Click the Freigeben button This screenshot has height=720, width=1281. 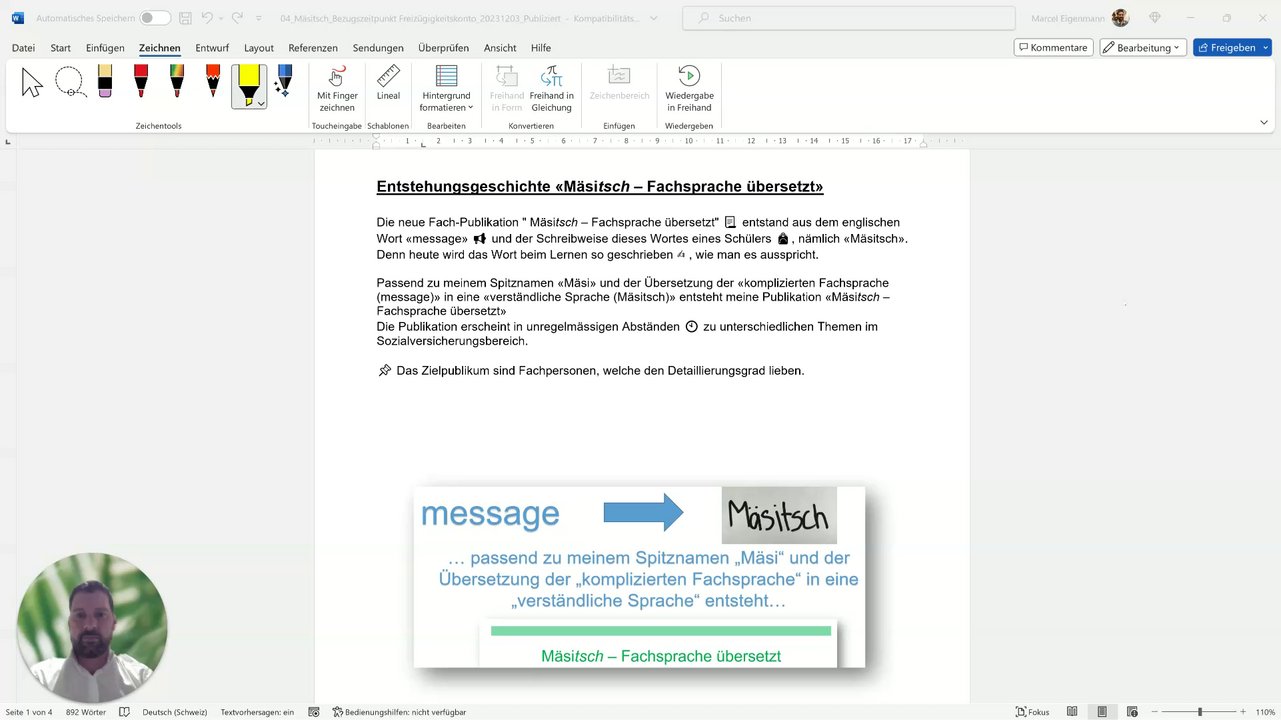pos(1232,47)
